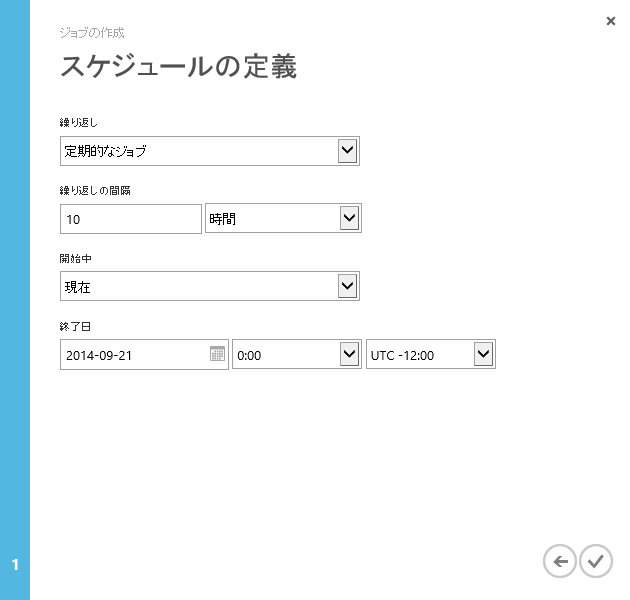Click the 繰り返し field label
The height and width of the screenshot is (600, 630).
coord(79,122)
